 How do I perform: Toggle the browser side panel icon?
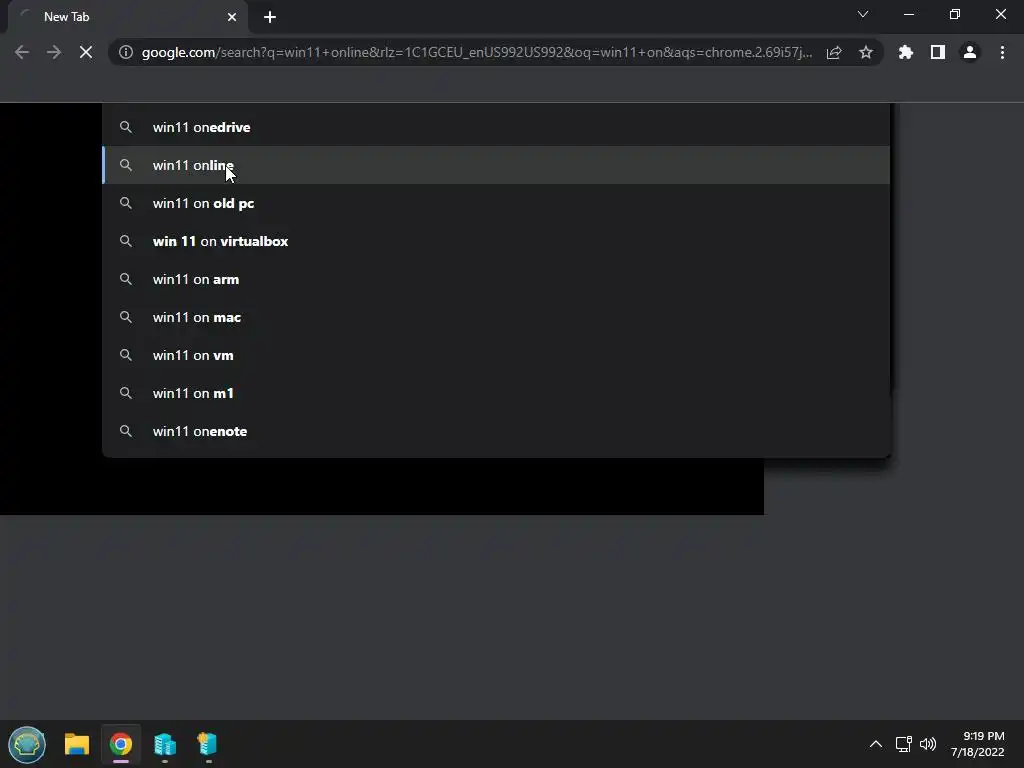coord(938,52)
